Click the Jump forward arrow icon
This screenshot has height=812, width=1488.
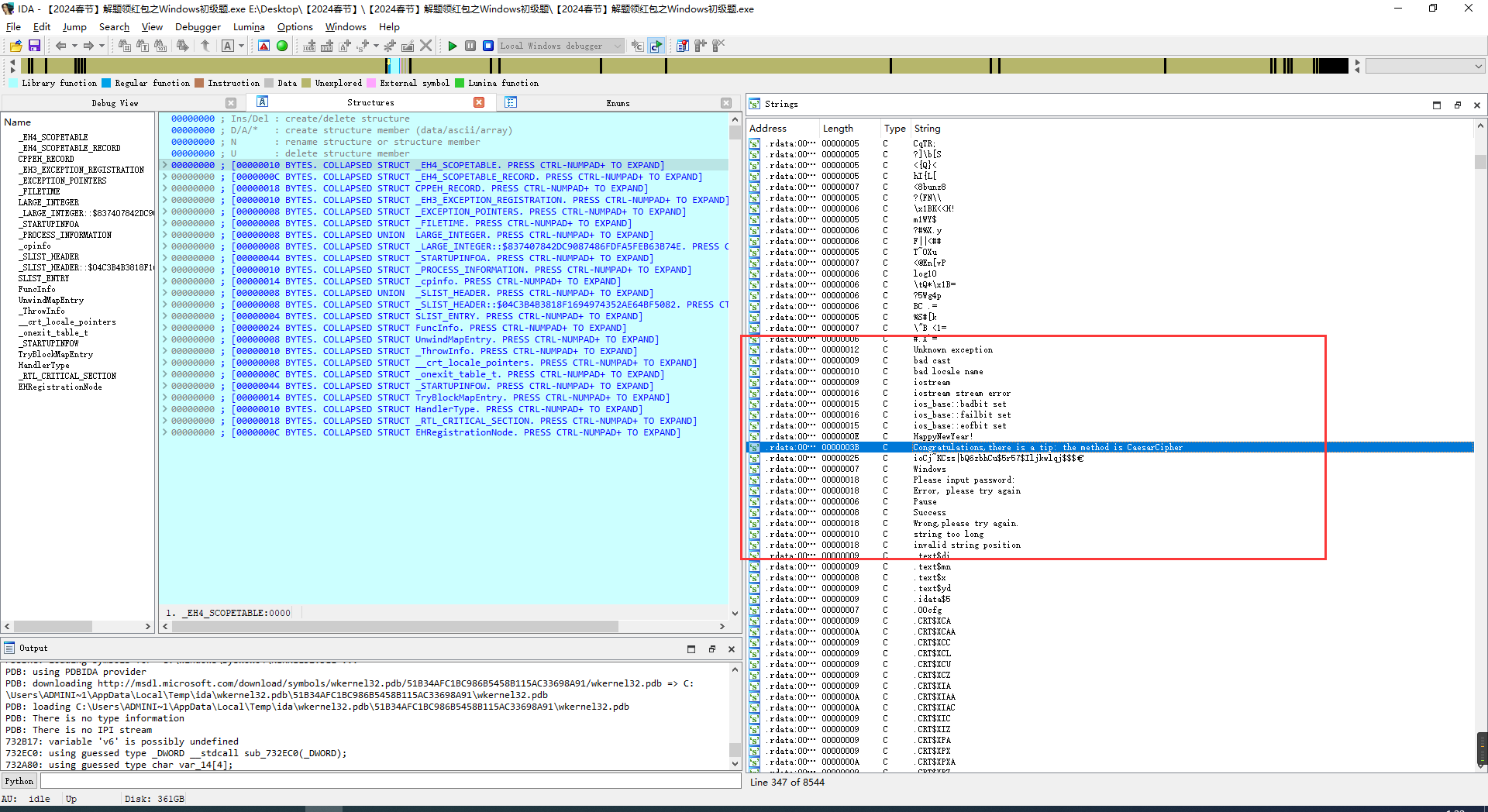[x=88, y=46]
